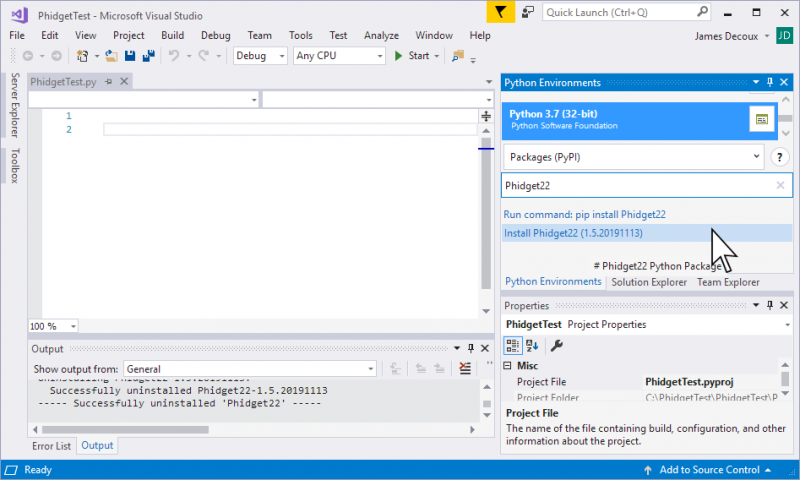Click the Undo arrow icon
This screenshot has height=480, width=800.
point(174,56)
